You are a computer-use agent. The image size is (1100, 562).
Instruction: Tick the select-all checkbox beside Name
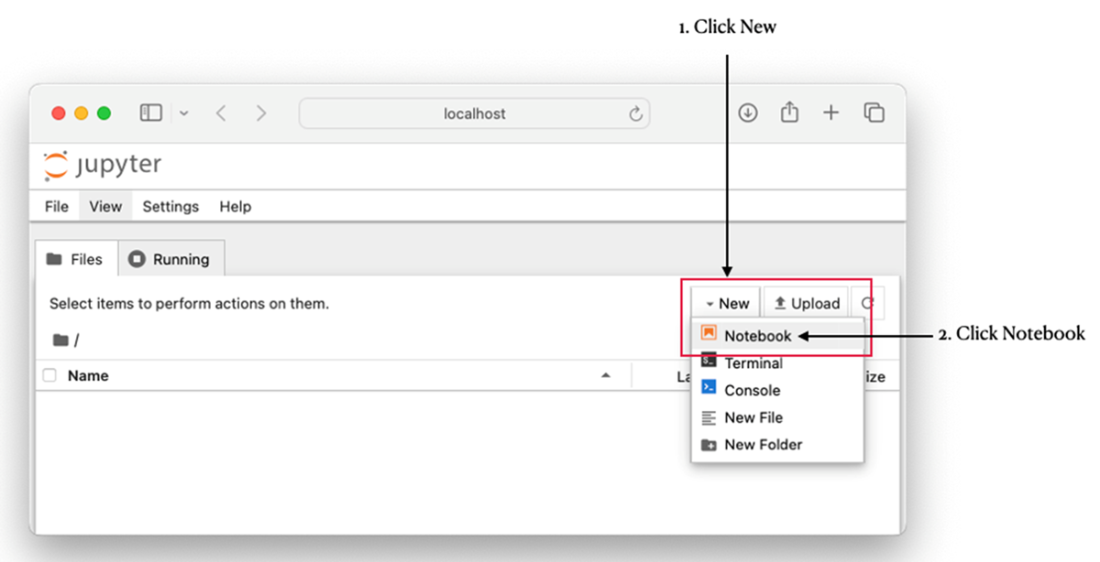[50, 376]
